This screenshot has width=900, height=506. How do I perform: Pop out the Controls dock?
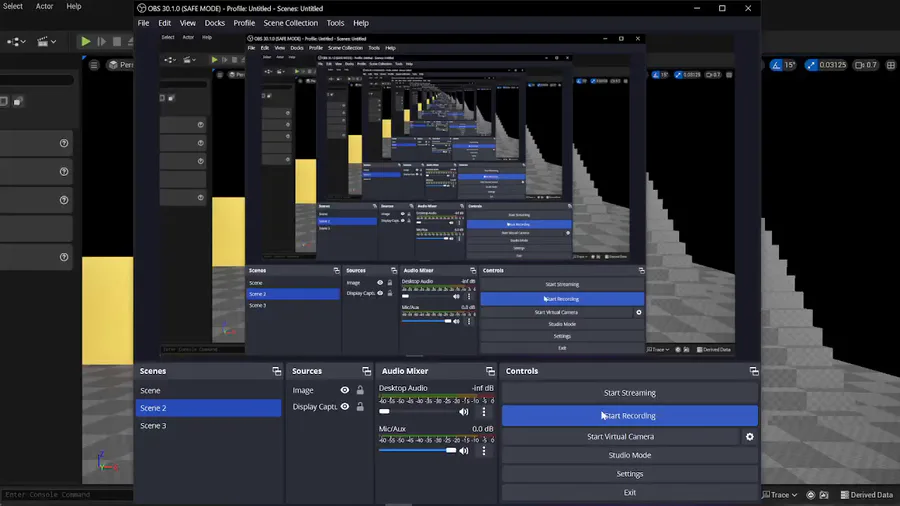[x=754, y=371]
